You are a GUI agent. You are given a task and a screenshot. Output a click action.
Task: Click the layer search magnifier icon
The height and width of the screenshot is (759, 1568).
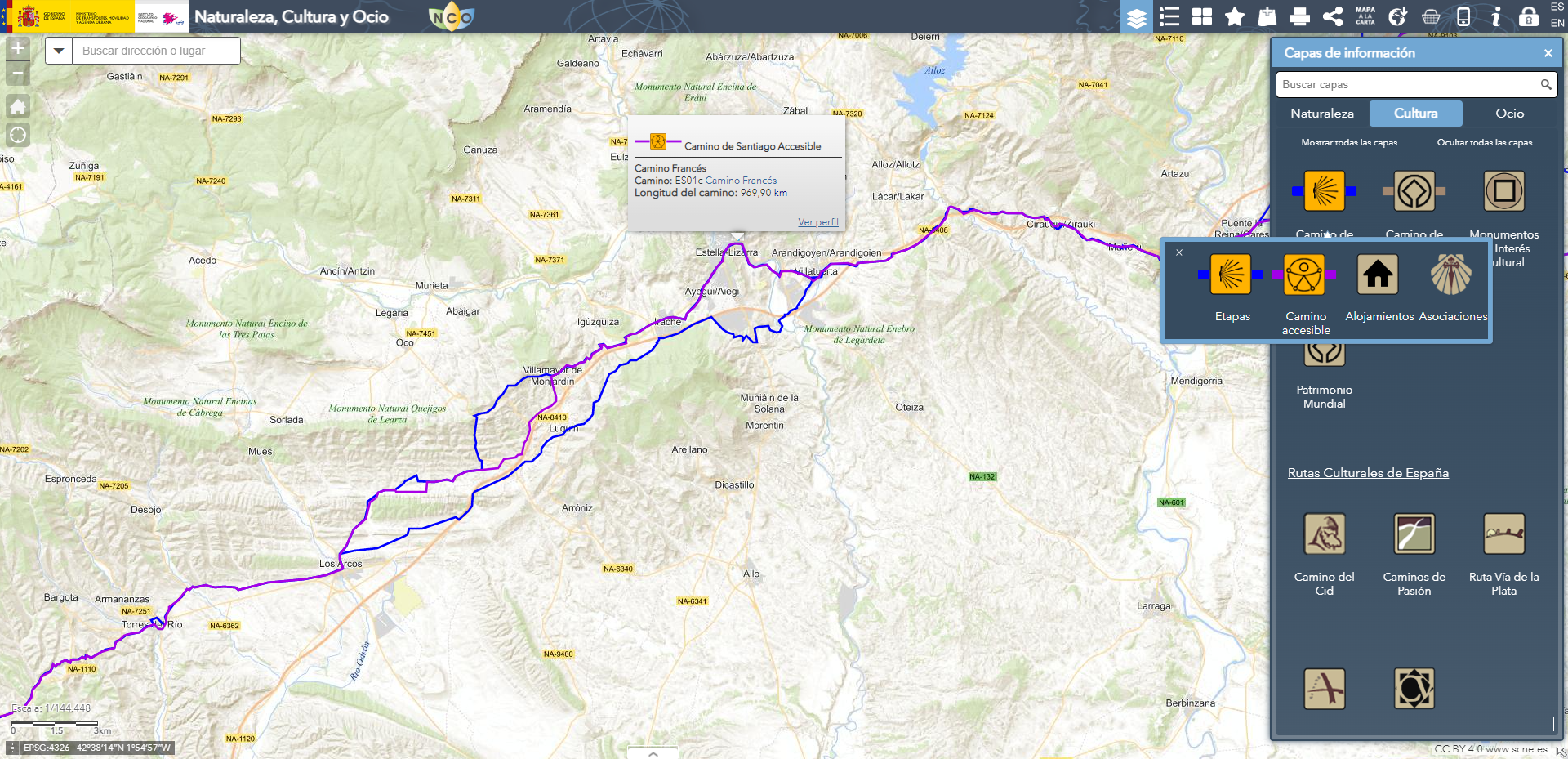pos(1545,84)
